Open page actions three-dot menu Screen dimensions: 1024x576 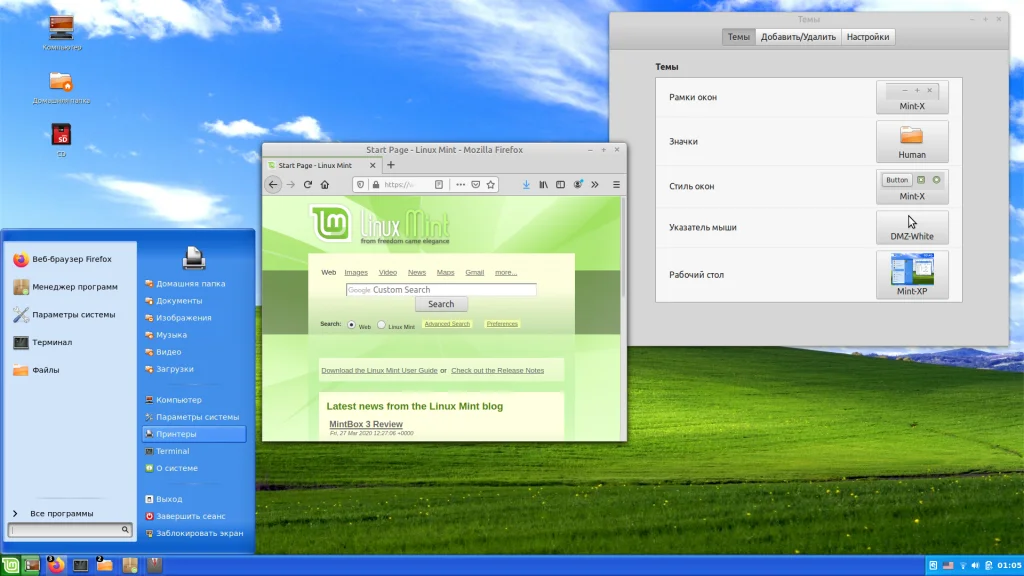pos(460,185)
